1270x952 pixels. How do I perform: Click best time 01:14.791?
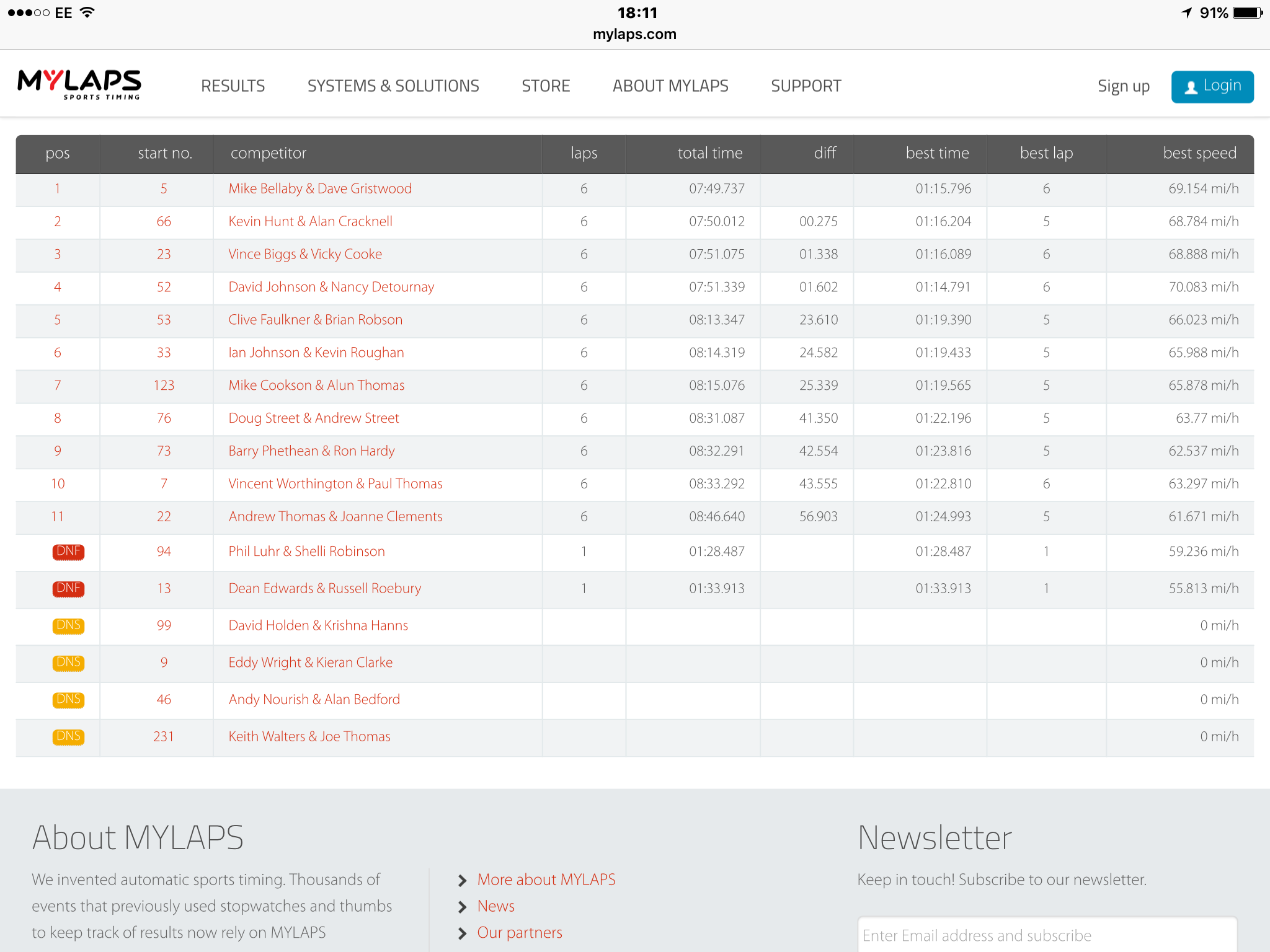[943, 287]
